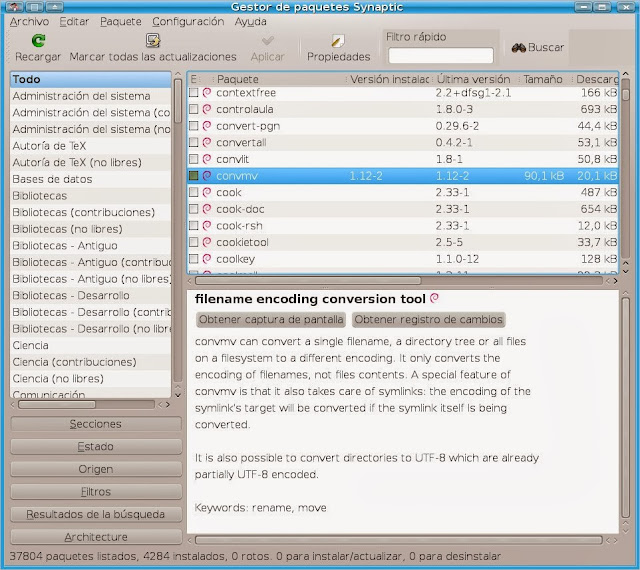Select the Administración del sistema category
Viewport: 640px width, 570px height.
90,96
